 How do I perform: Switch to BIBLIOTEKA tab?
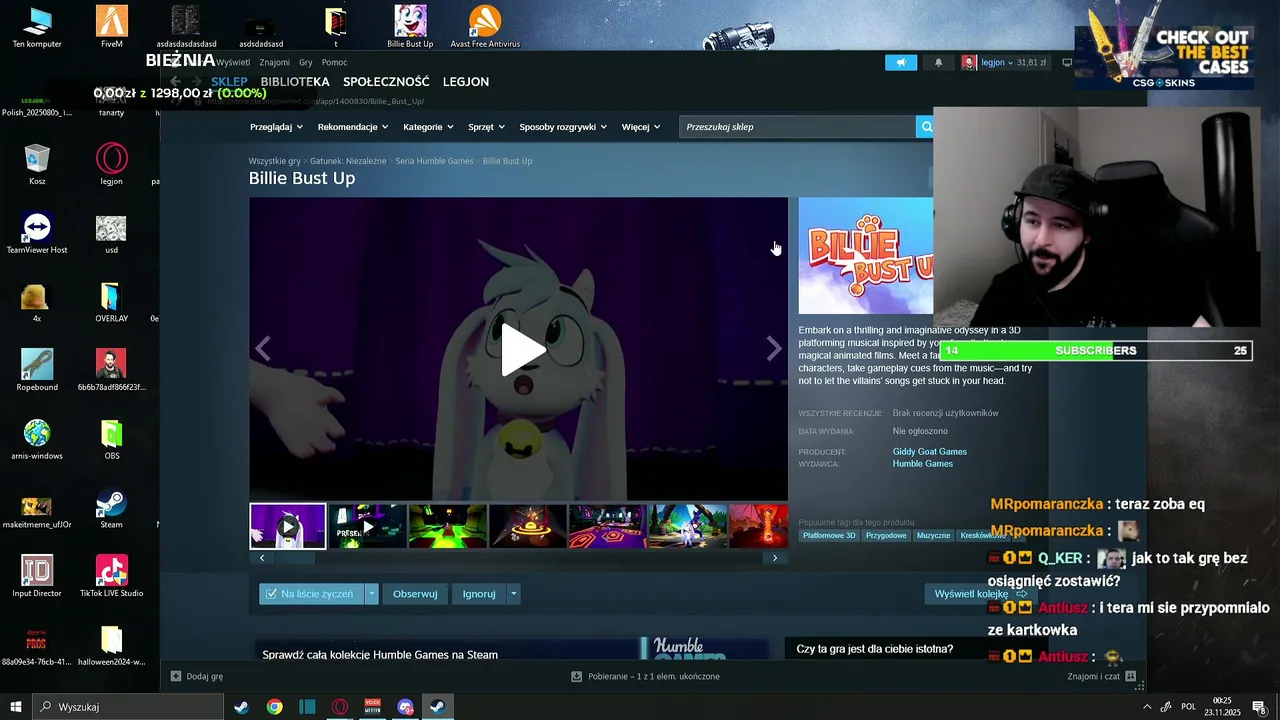pyautogui.click(x=295, y=82)
